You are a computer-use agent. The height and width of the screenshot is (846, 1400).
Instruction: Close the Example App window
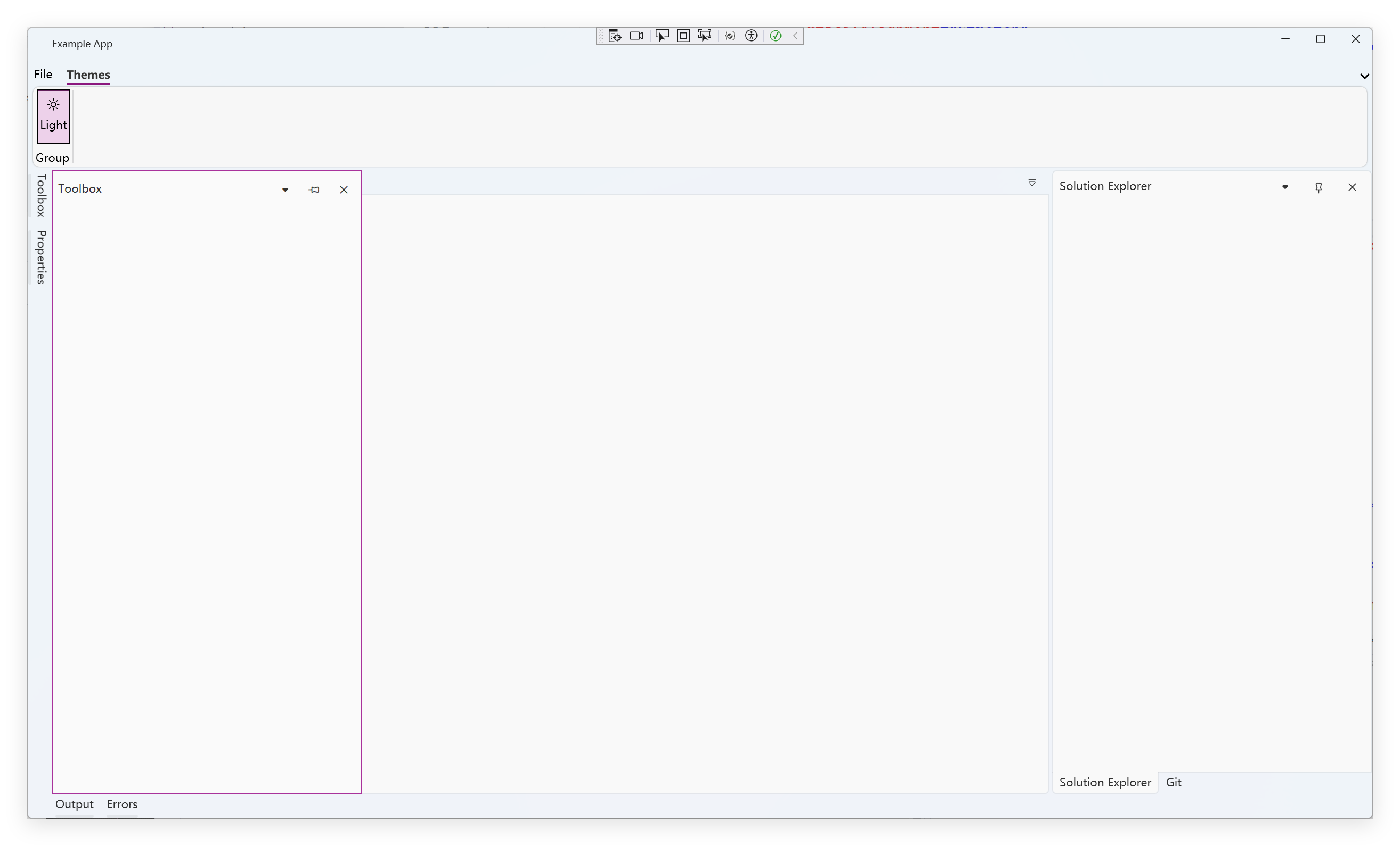(x=1356, y=39)
